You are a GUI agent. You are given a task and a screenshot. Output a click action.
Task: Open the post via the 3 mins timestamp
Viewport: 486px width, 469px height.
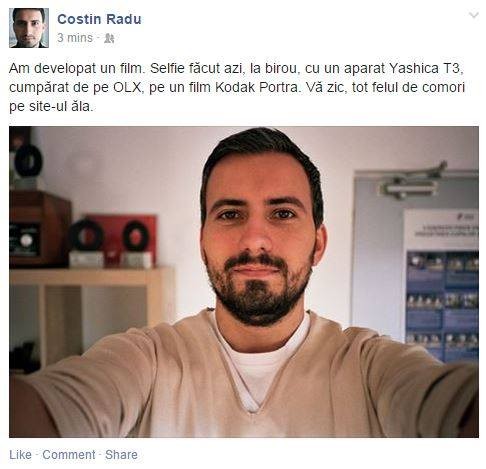pos(75,38)
